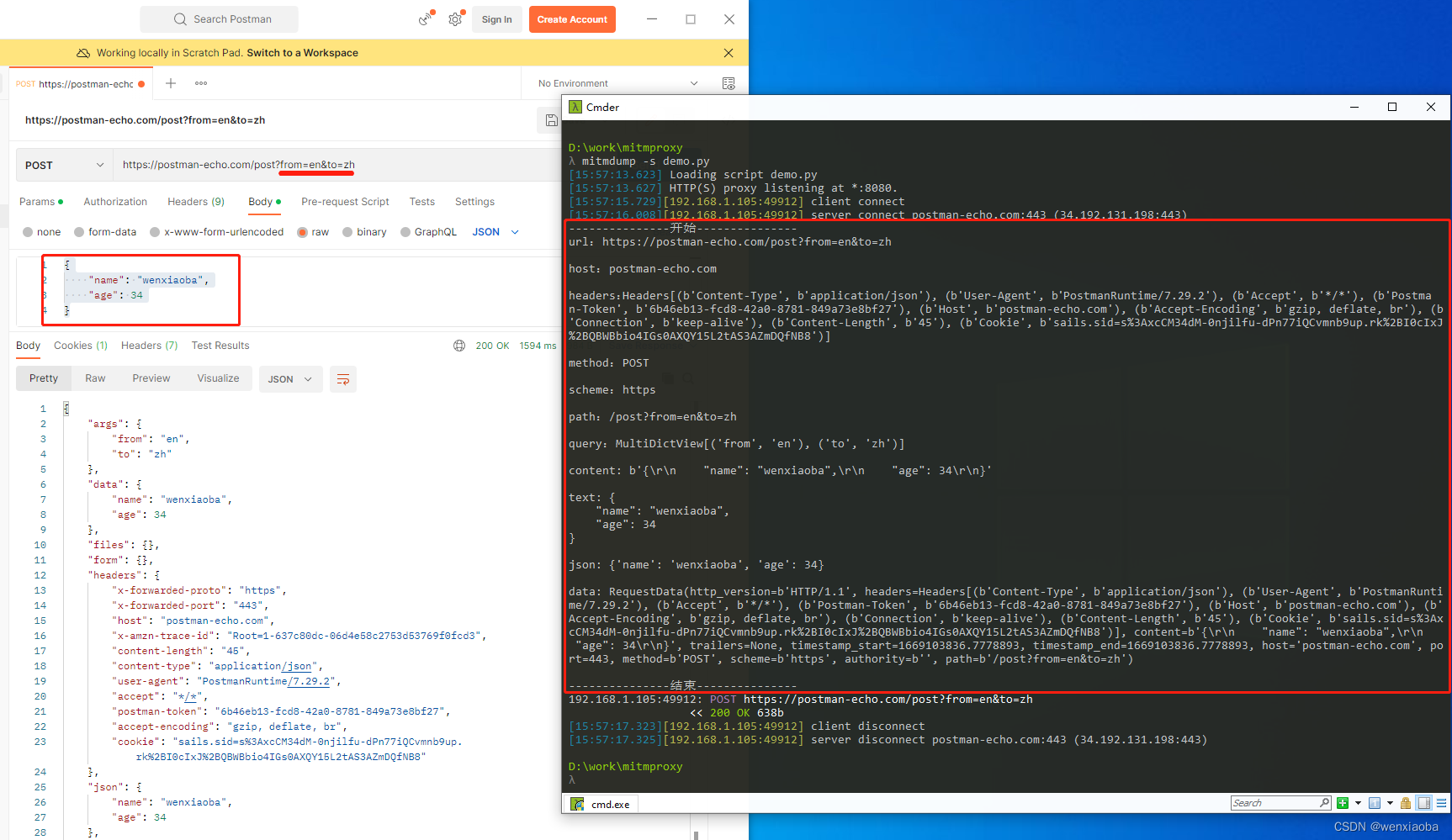This screenshot has height=840, width=1452.
Task: Click the Cmder search magnifier icon
Action: (x=1325, y=803)
